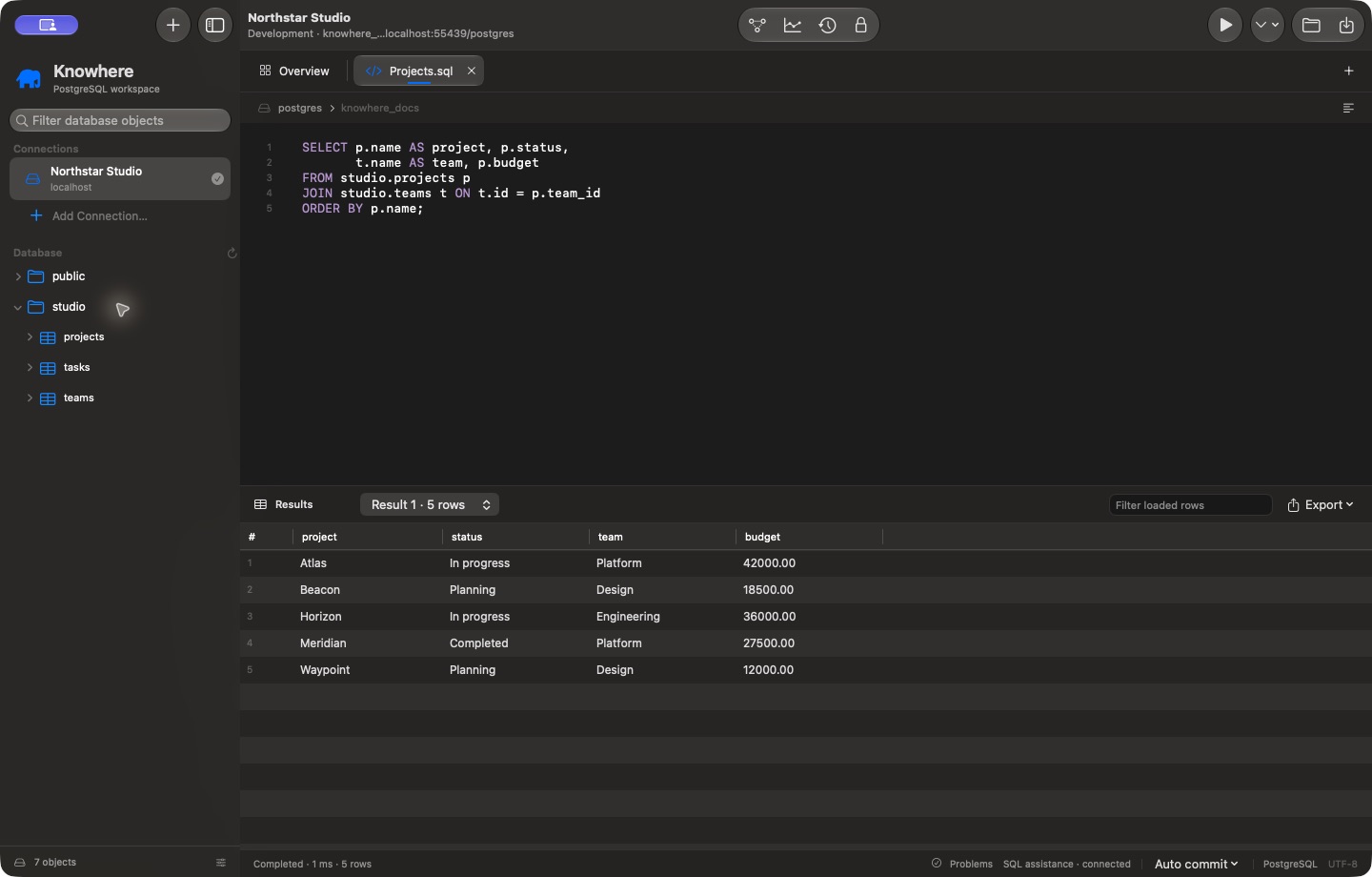Focus the Filter database objects field
This screenshot has height=877, width=1372.
[x=120, y=120]
